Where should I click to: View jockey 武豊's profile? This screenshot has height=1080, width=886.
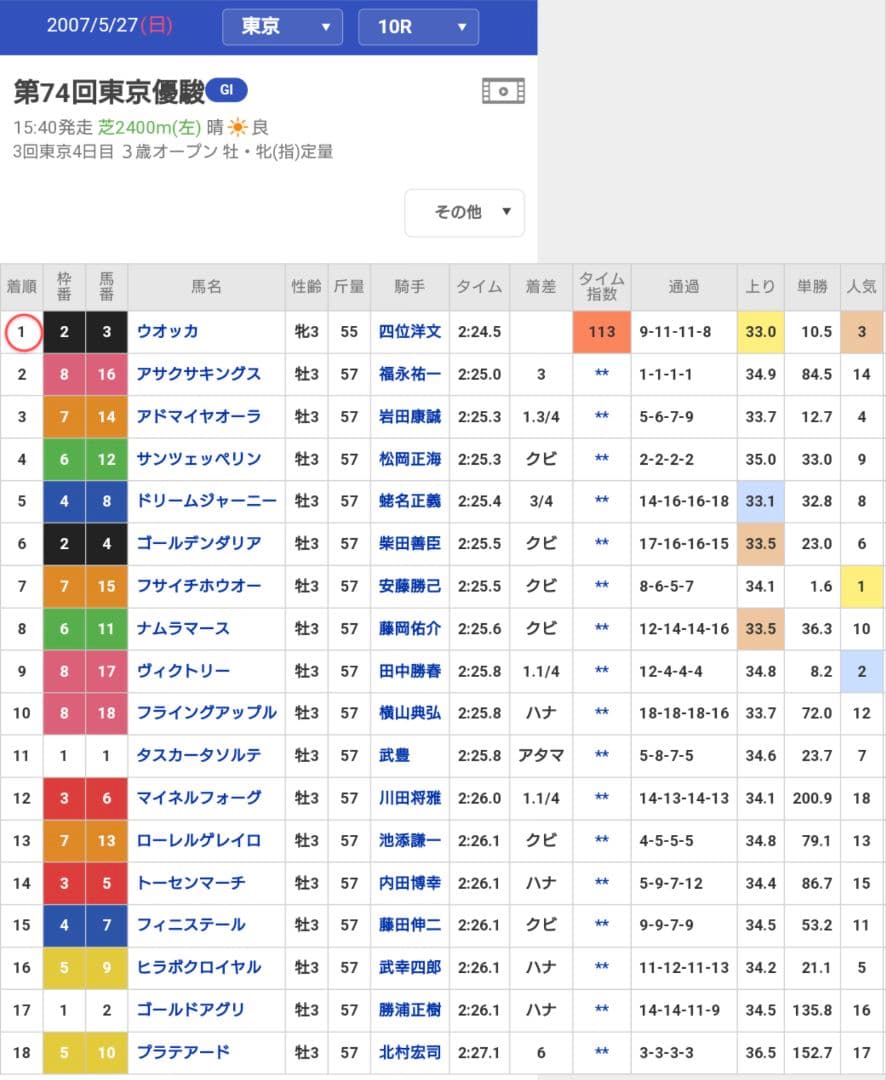tap(397, 756)
